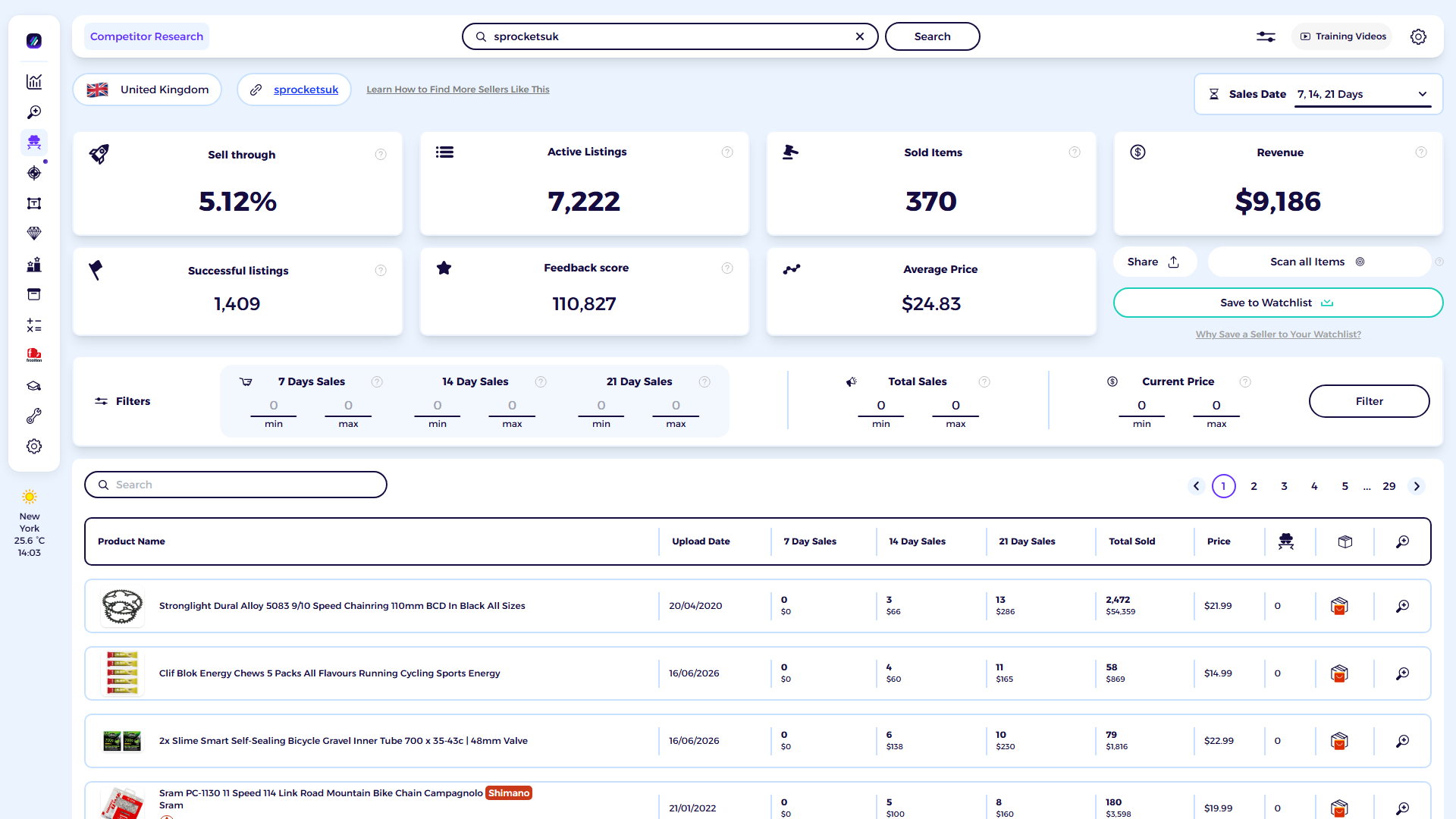
Task: Open the calculator symbols sidebar icon
Action: coord(34,325)
